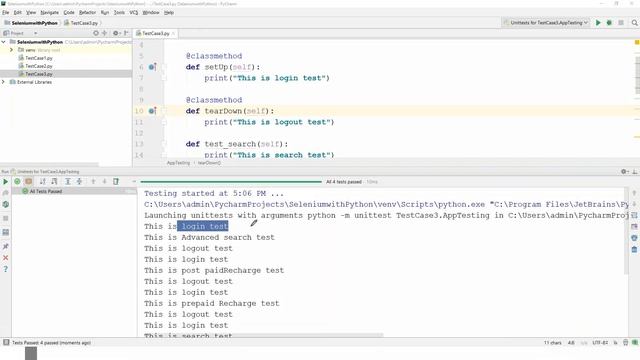Toggle tool windows button in status bar
640x360 pixels.
click(x=6, y=342)
